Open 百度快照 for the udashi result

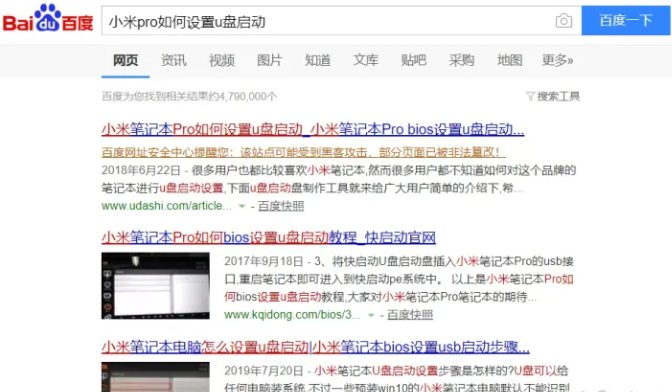[x=281, y=206]
